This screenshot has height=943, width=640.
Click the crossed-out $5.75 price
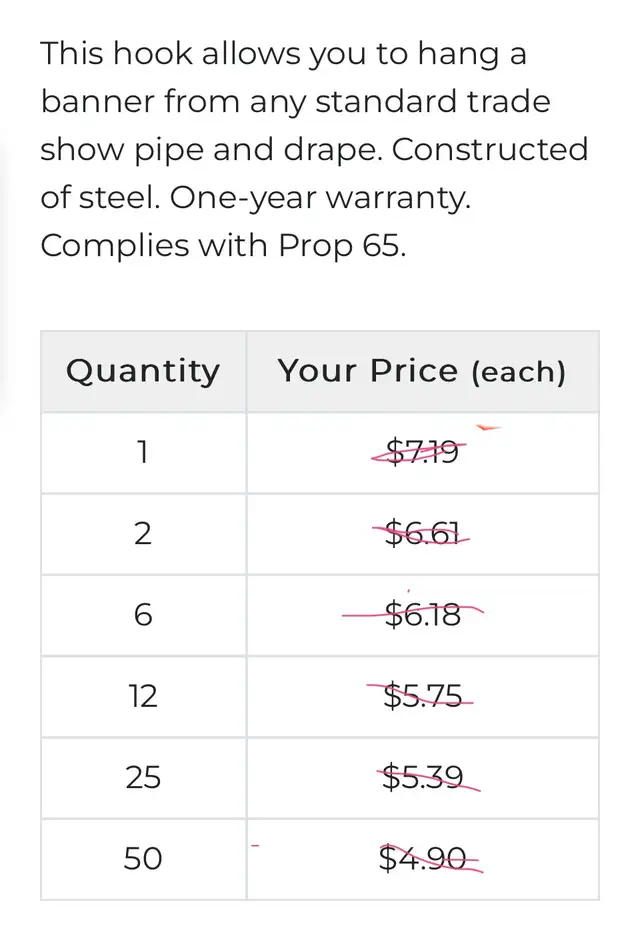pyautogui.click(x=422, y=696)
